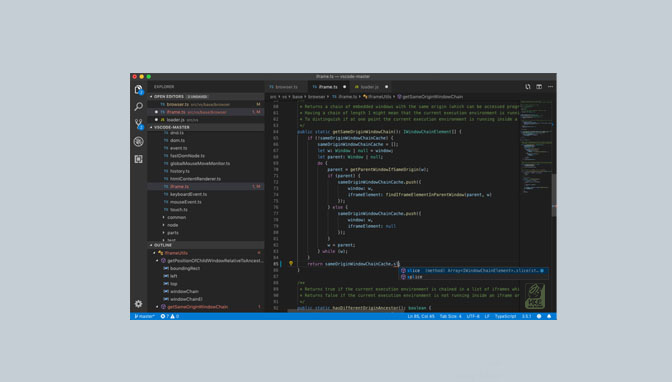
Task: Open the Explorer view in activity bar
Action: 138,89
